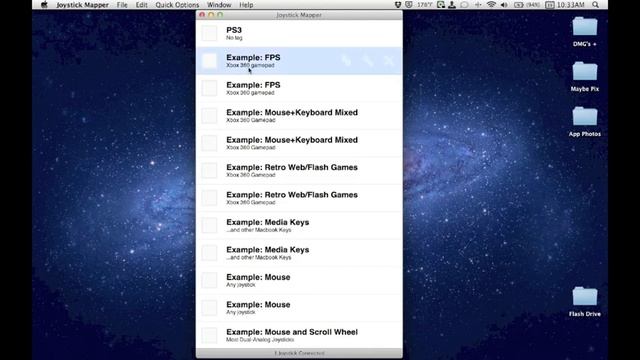Viewport: 640px width, 360px height.
Task: Close the Joystick Mapper window with the red button
Action: pos(202,15)
